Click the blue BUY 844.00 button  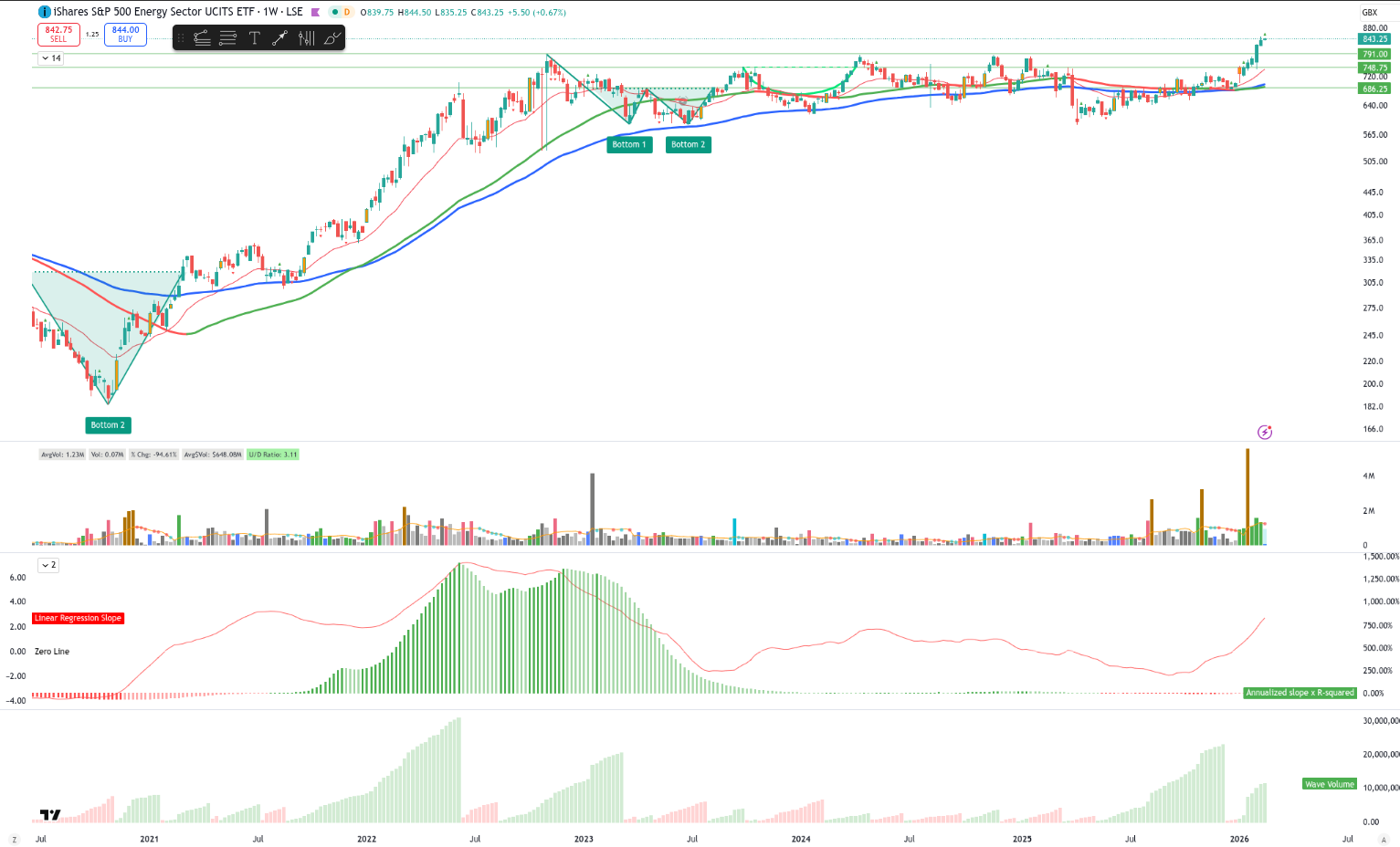(125, 35)
